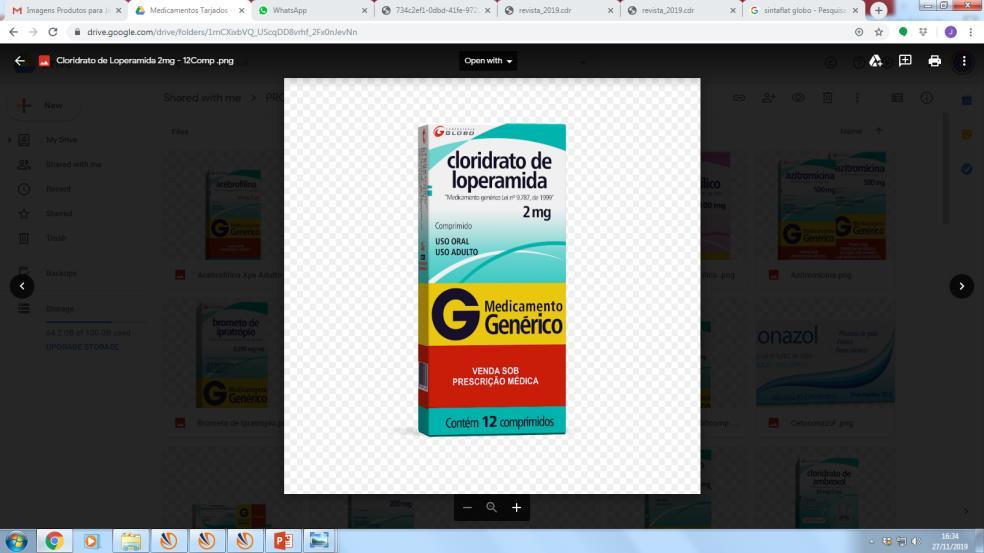Open the 'Open with' dropdown
The height and width of the screenshot is (553, 984).
pos(488,61)
